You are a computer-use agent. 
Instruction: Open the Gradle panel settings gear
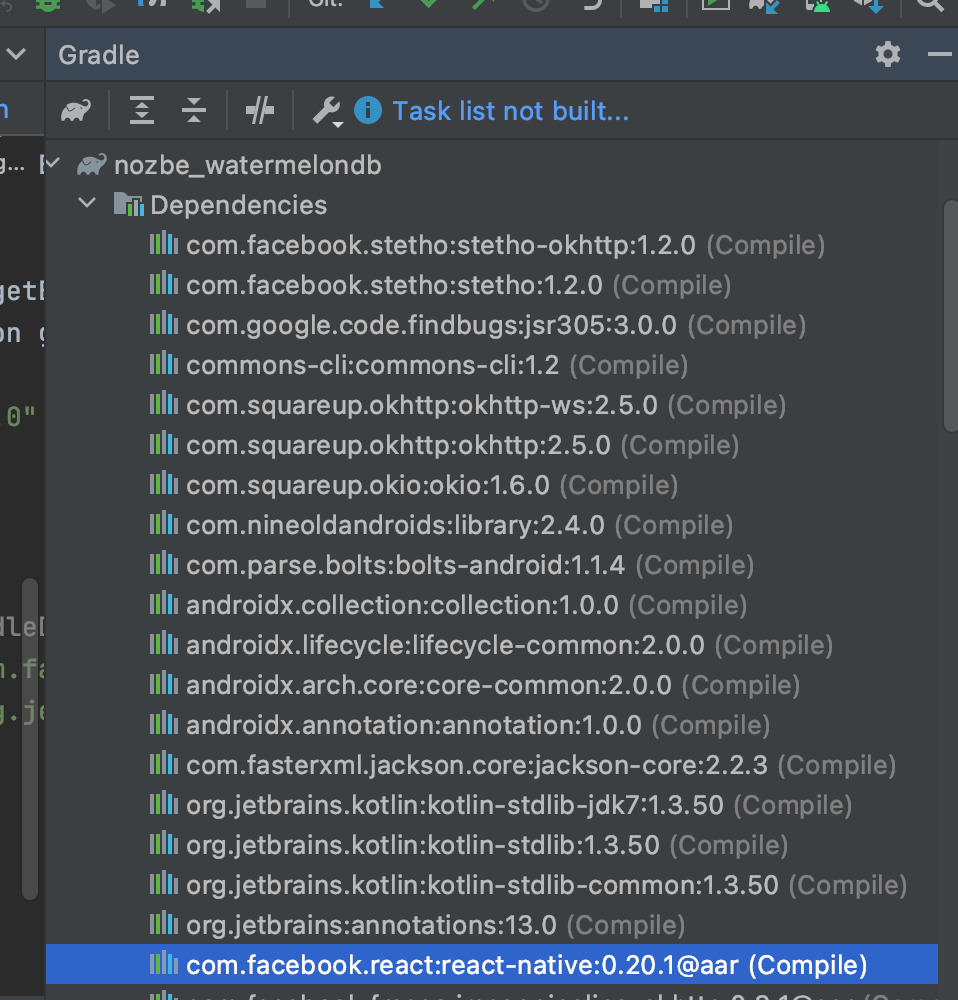coord(886,55)
